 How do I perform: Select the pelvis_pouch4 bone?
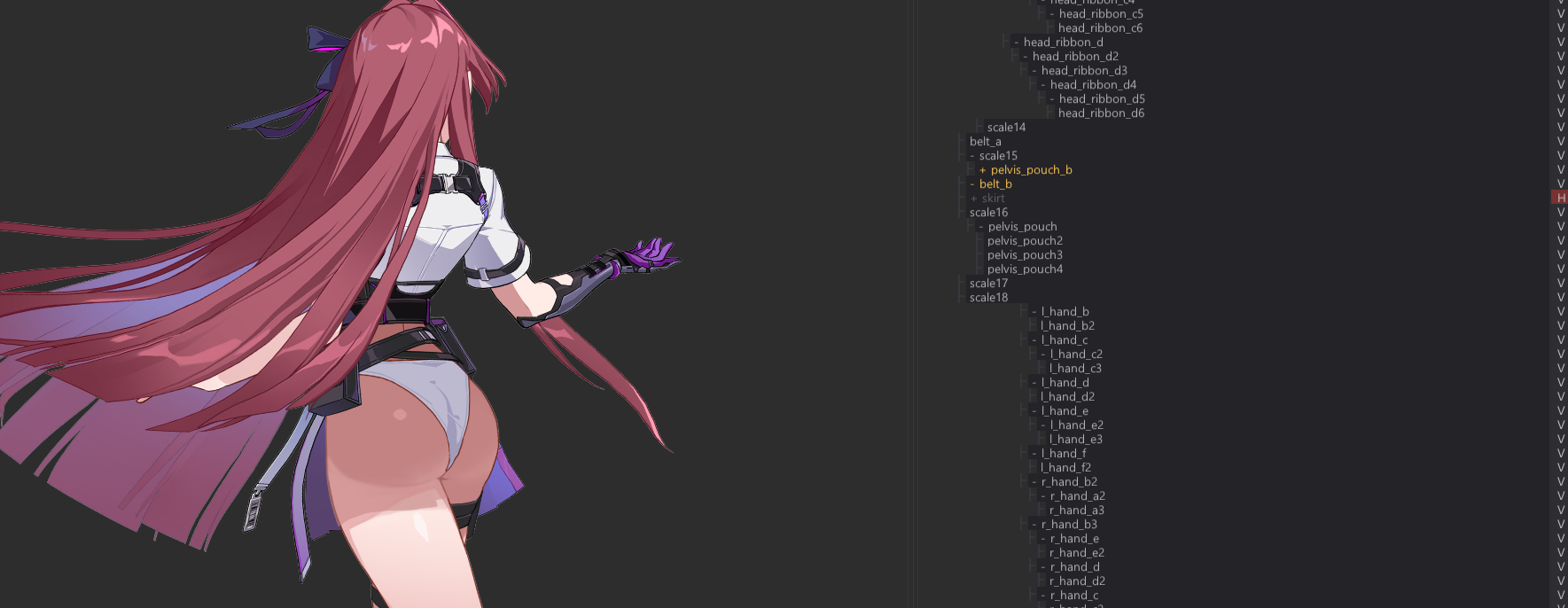point(1025,269)
